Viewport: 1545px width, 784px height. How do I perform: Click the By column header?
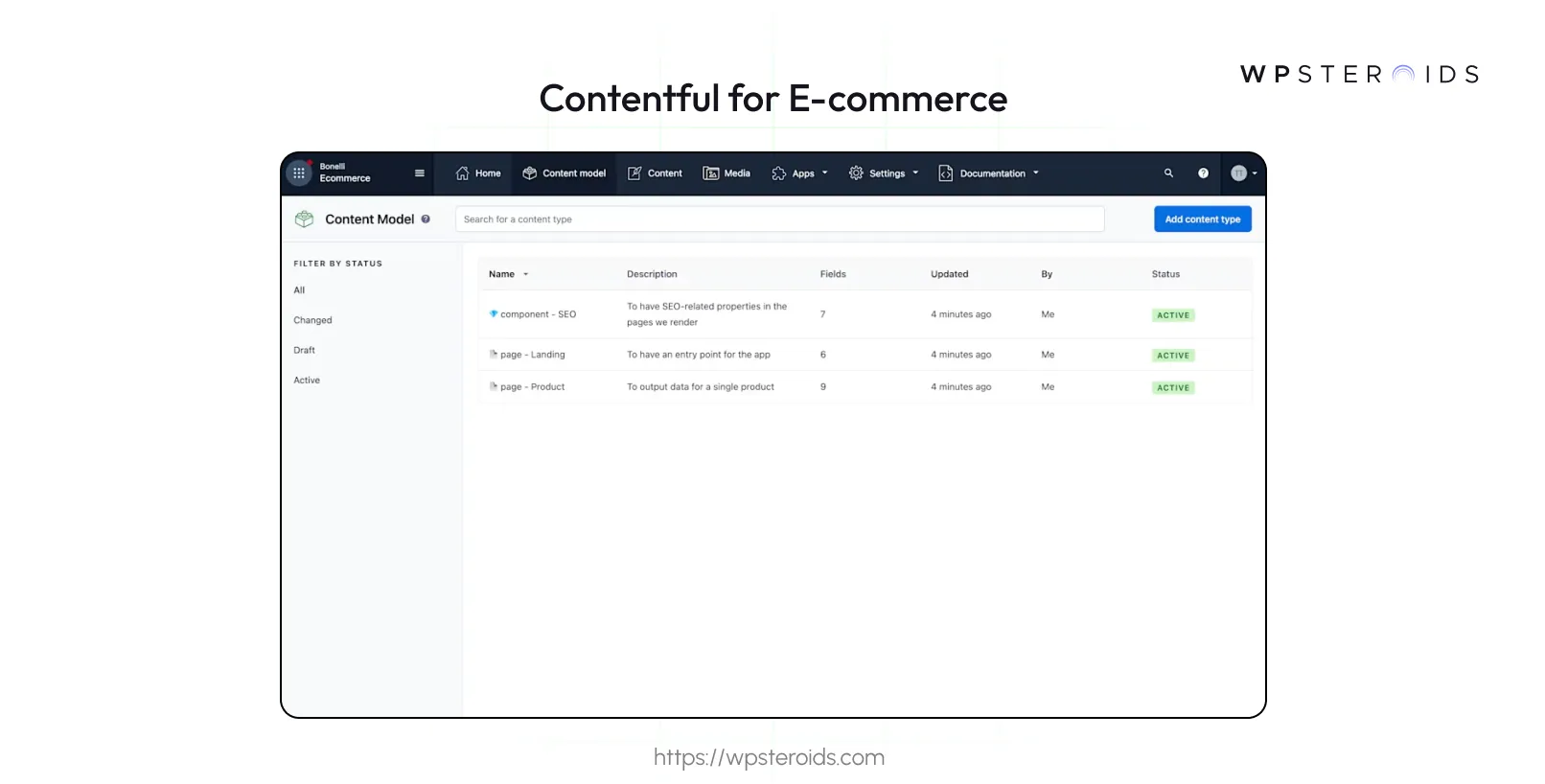(x=1047, y=274)
